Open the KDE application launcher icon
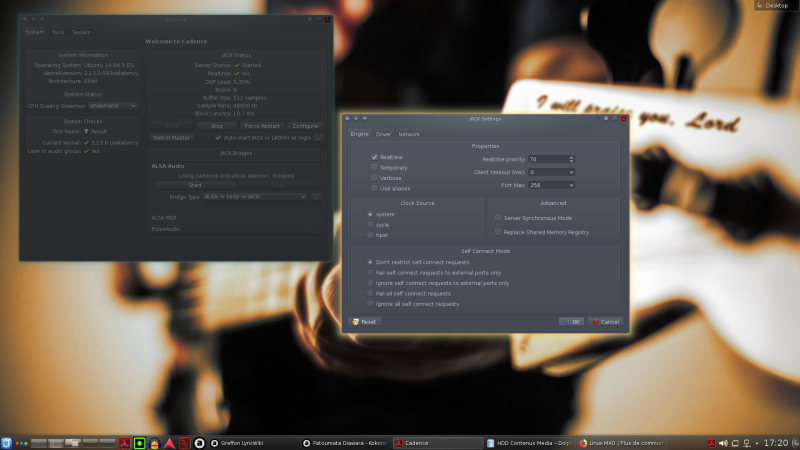Screen dimensions: 800x450 (x=6, y=443)
